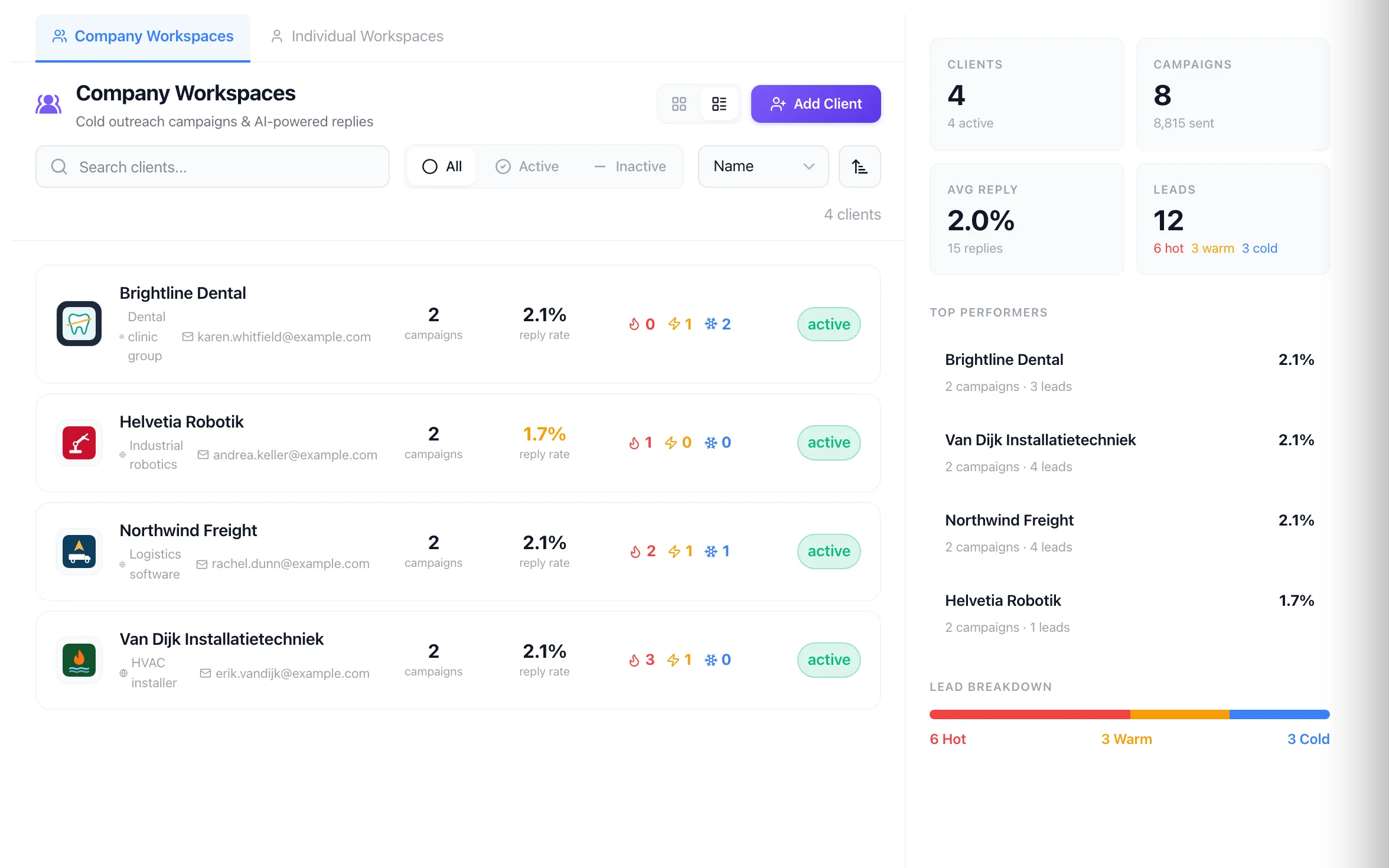Click mail icon beside karen.whitfield email
Viewport: 1389px width, 868px height.
coord(188,337)
